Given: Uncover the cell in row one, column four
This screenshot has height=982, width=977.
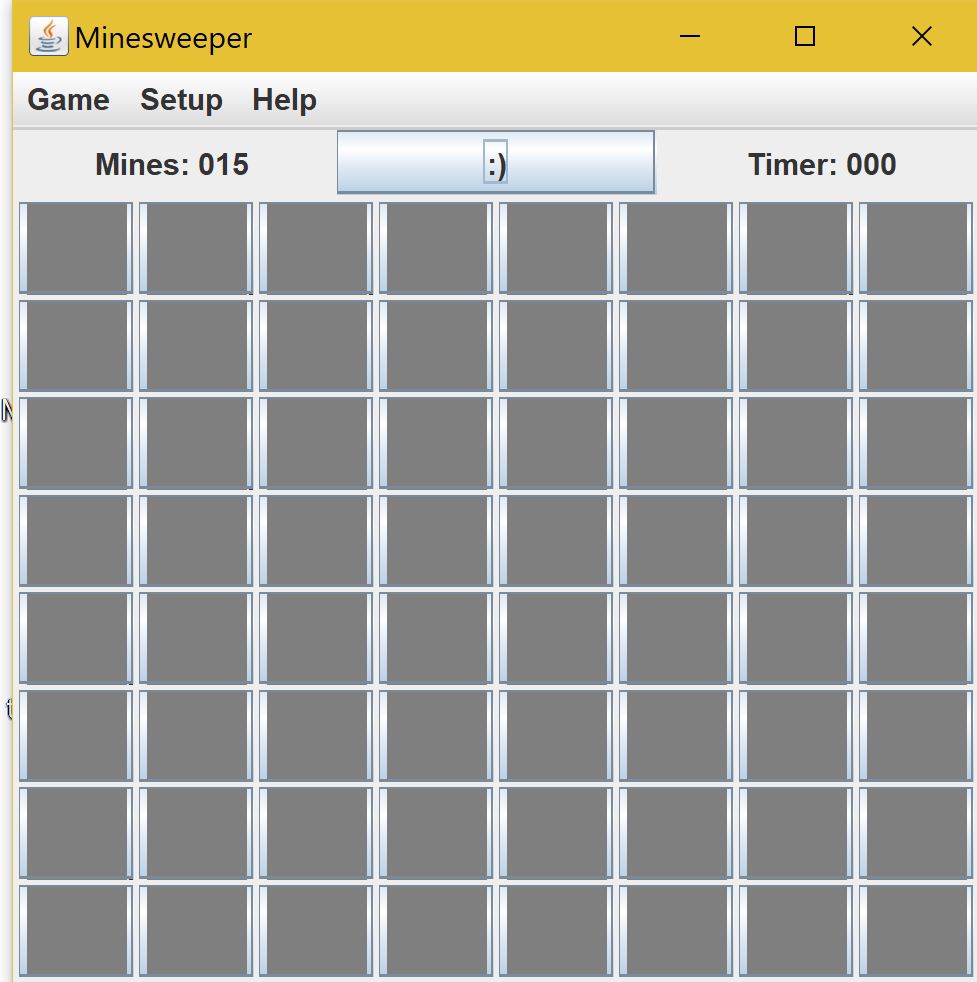Looking at the screenshot, I should pyautogui.click(x=436, y=247).
